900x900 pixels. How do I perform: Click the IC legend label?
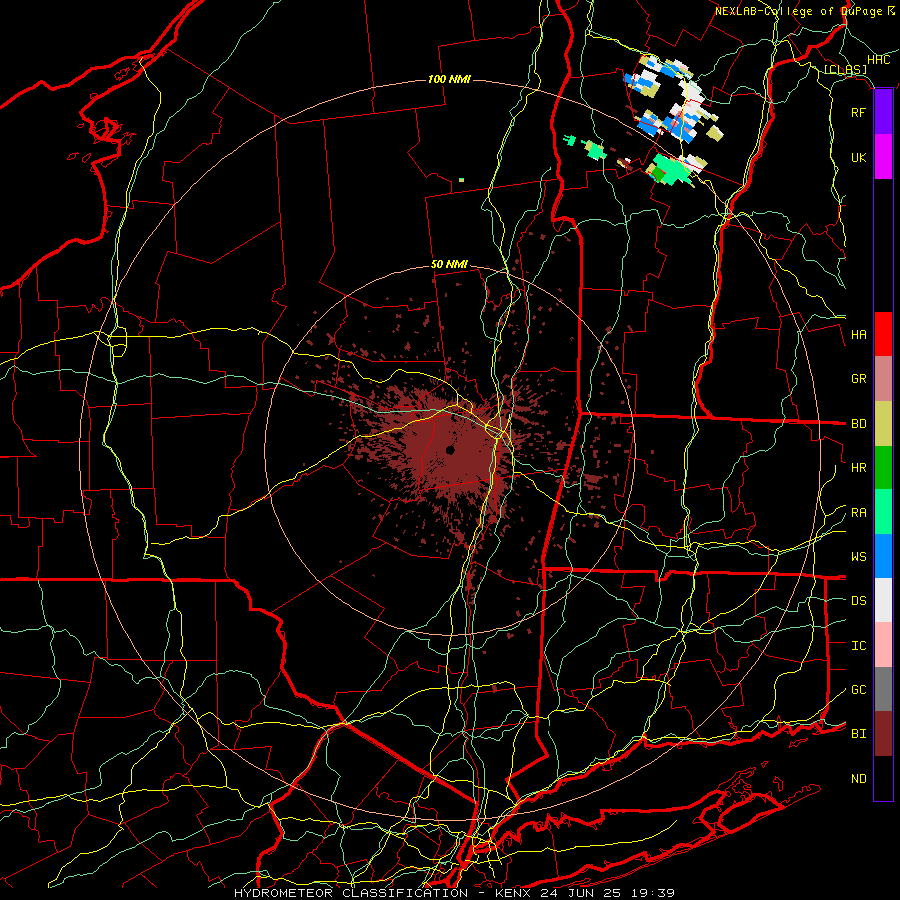pyautogui.click(x=858, y=646)
